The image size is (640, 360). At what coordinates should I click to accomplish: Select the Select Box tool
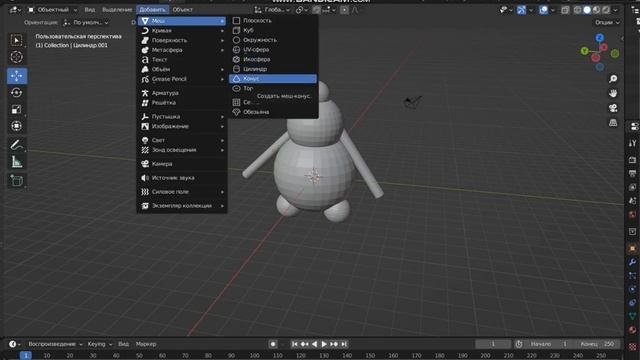tap(17, 40)
